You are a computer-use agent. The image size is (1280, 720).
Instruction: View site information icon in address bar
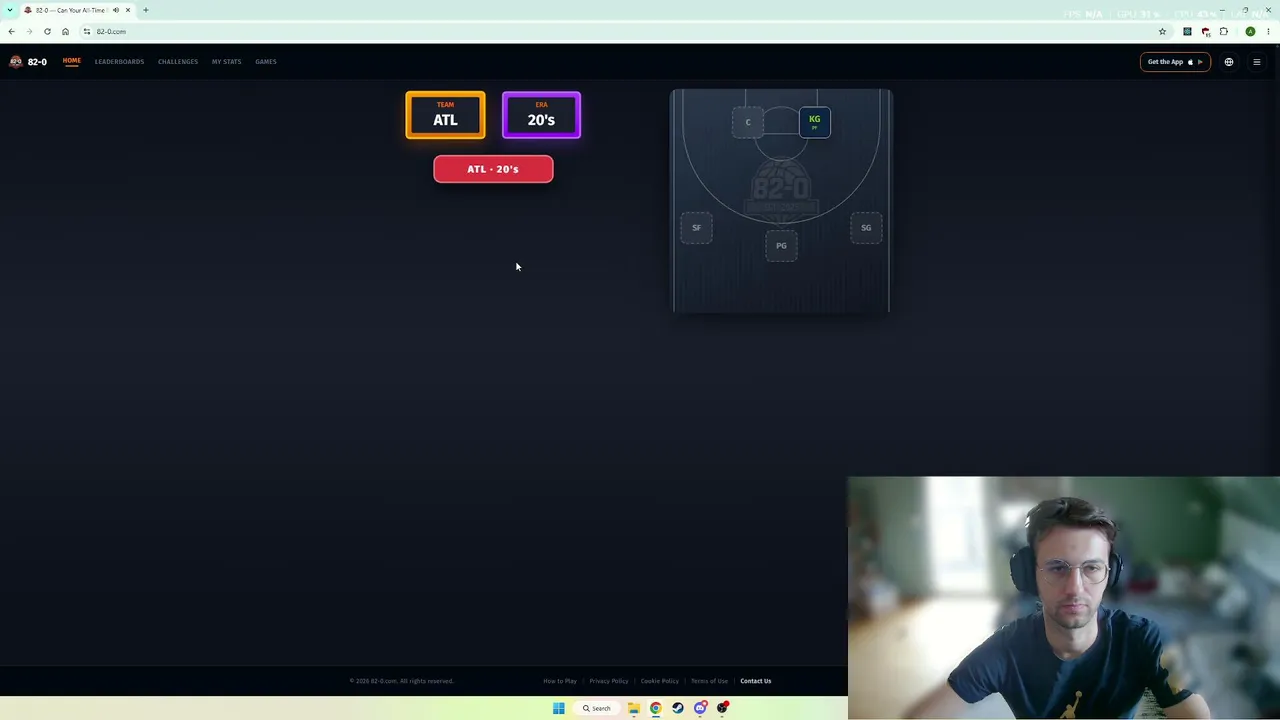pyautogui.click(x=87, y=31)
